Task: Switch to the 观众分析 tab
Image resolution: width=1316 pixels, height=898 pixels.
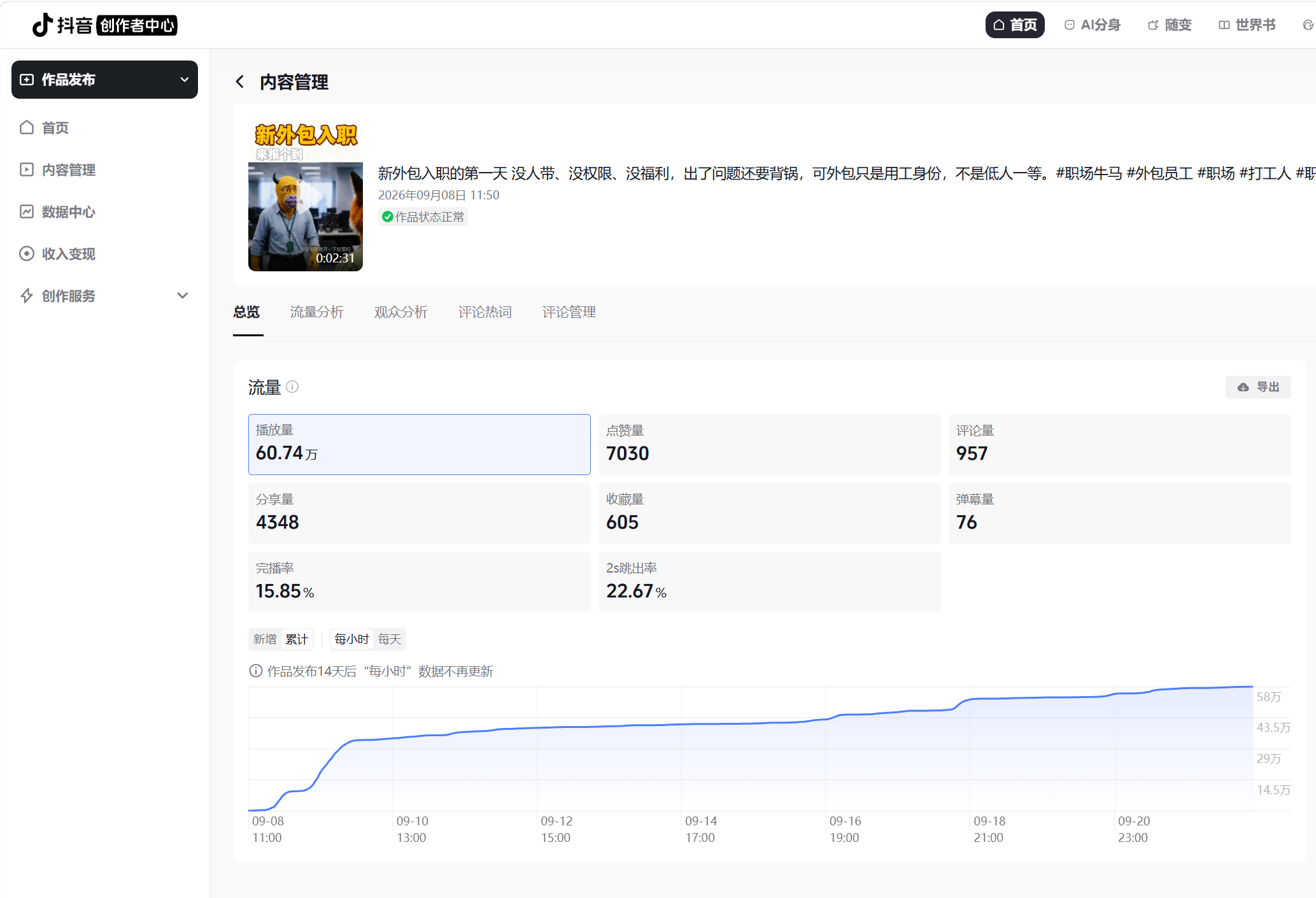Action: tap(400, 312)
